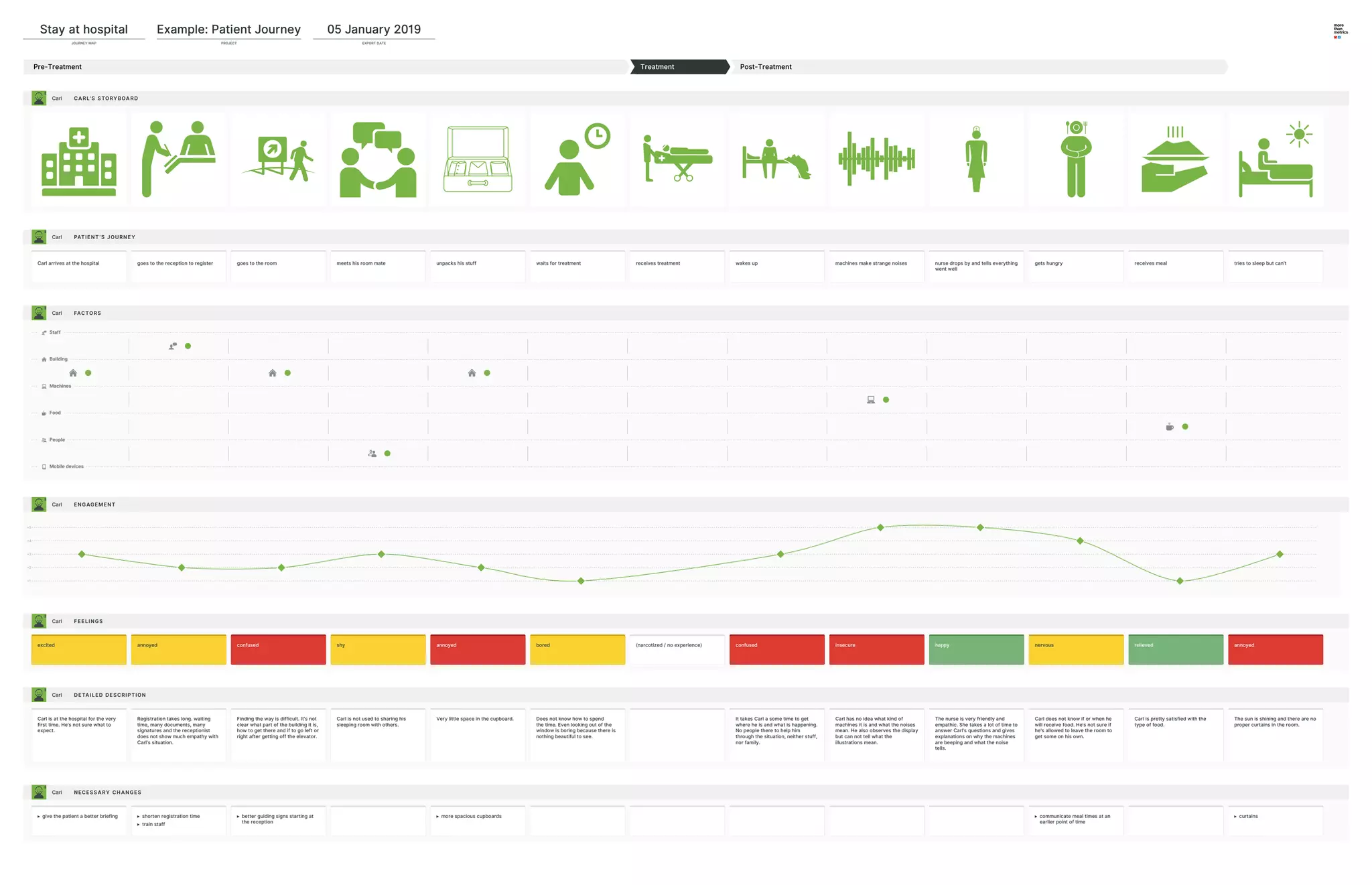Click the more spacious cupboards change card

(478, 821)
